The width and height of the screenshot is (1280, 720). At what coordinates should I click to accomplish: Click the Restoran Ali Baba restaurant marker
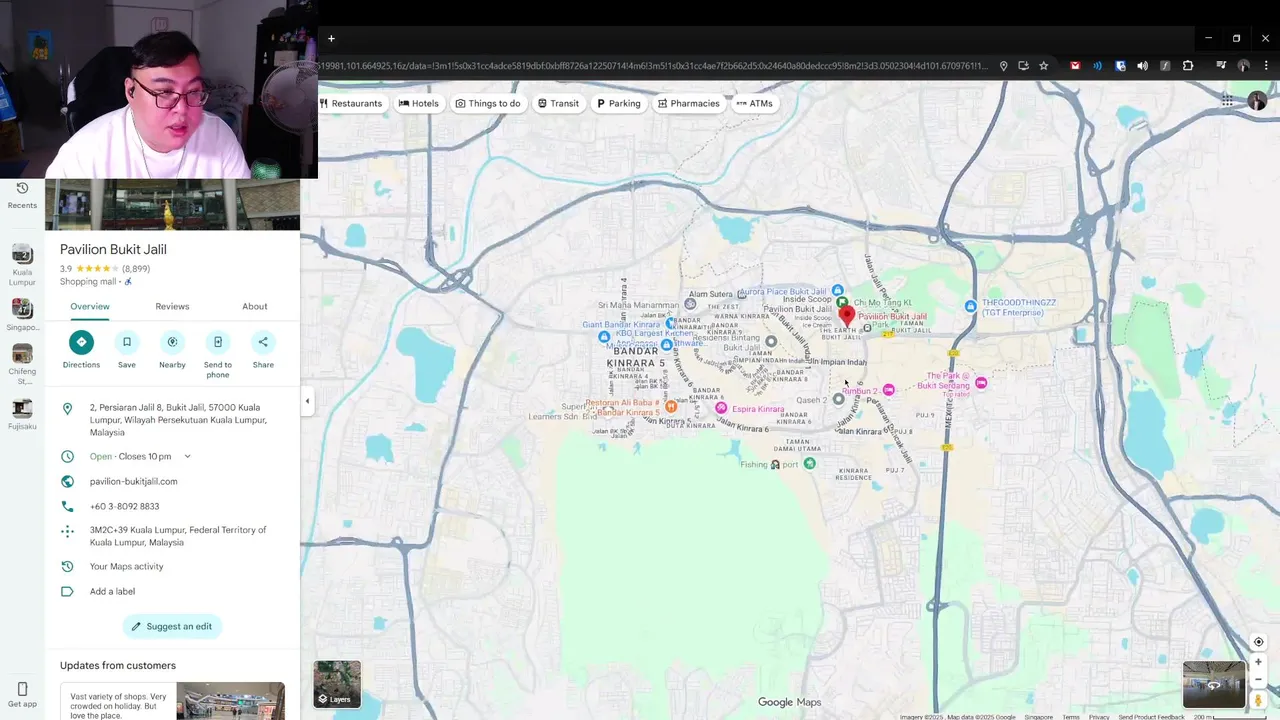click(671, 406)
